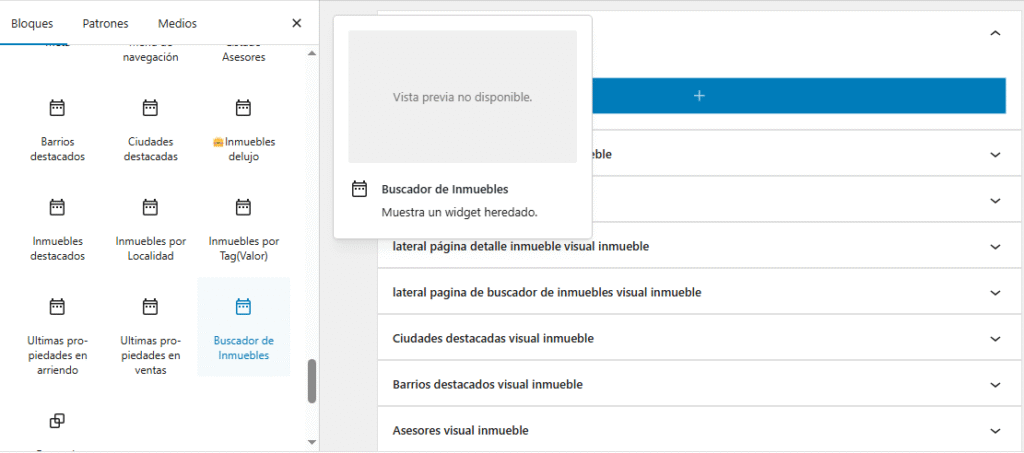Select the Inmuebles delujo block icon
Viewport: 1024px width, 453px height.
pos(243,107)
